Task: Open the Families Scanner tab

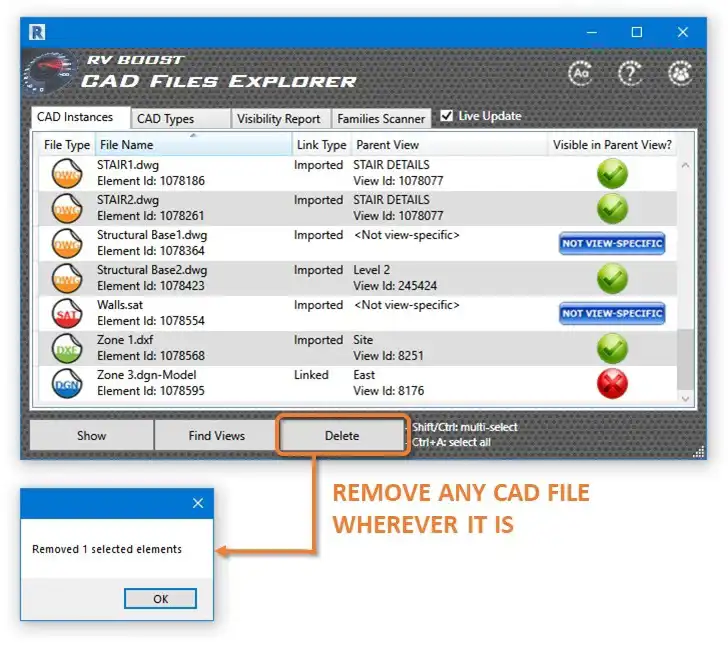Action: tap(381, 119)
